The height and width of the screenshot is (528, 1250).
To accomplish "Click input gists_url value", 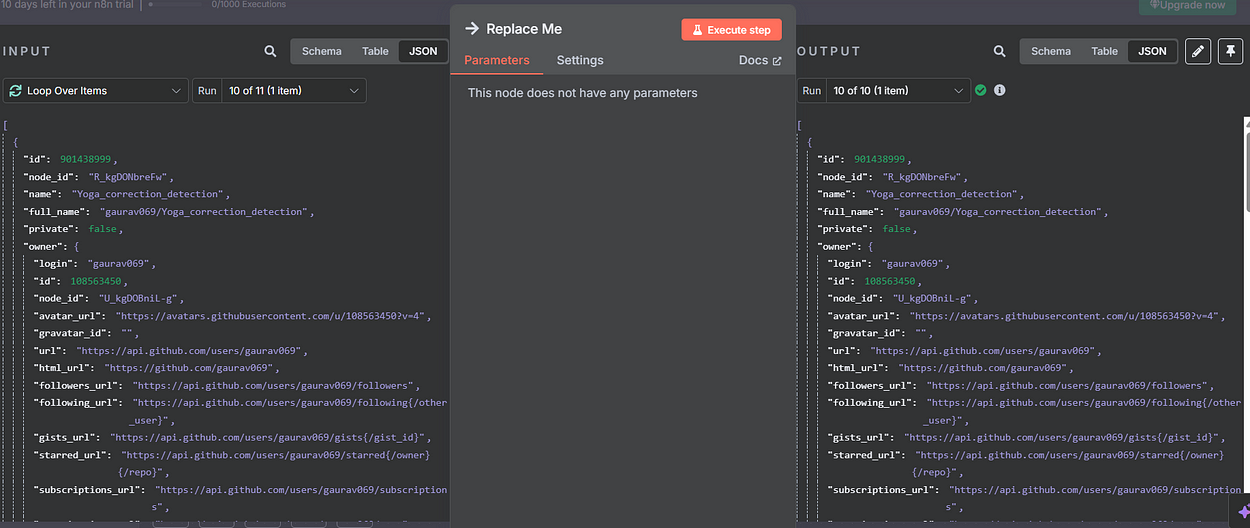I will click(x=270, y=438).
